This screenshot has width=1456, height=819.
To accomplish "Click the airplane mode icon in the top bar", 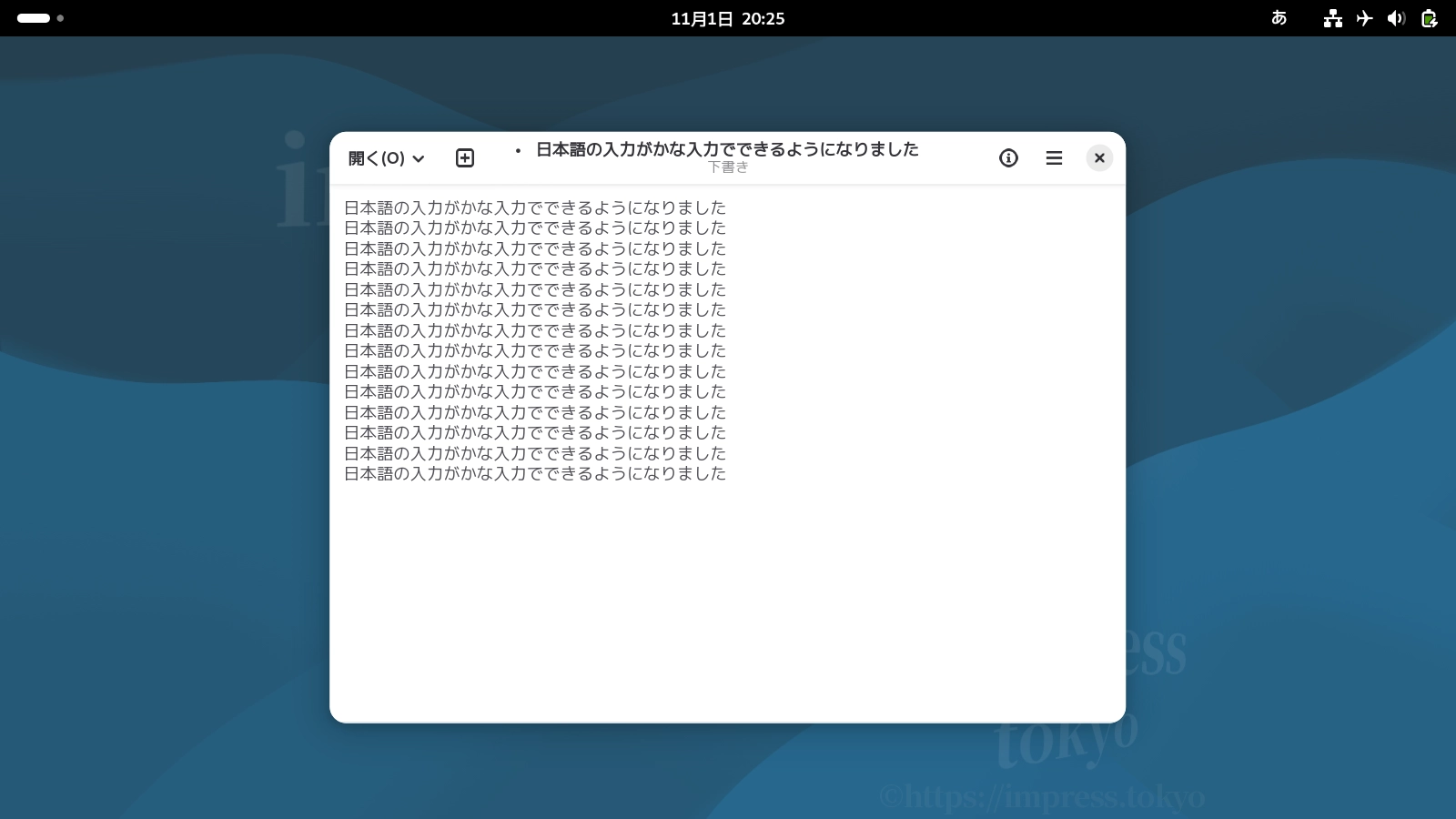I will pos(1364,18).
